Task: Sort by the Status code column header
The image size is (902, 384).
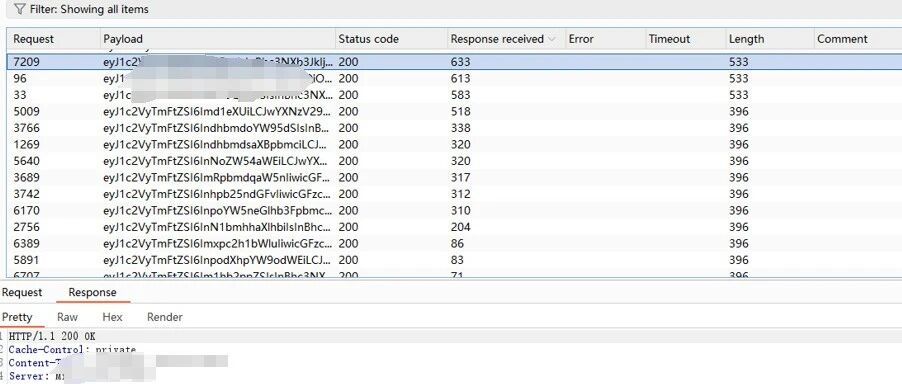Action: pos(391,39)
